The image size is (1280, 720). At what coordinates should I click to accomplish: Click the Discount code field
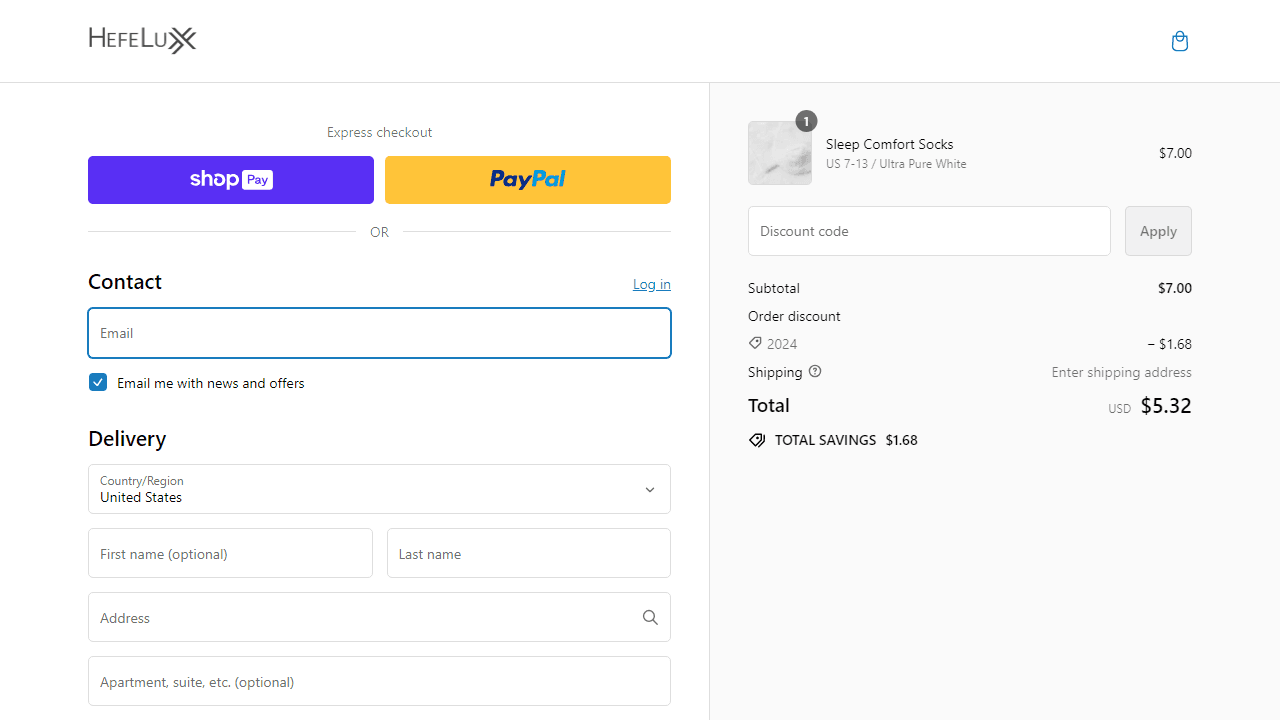point(929,231)
